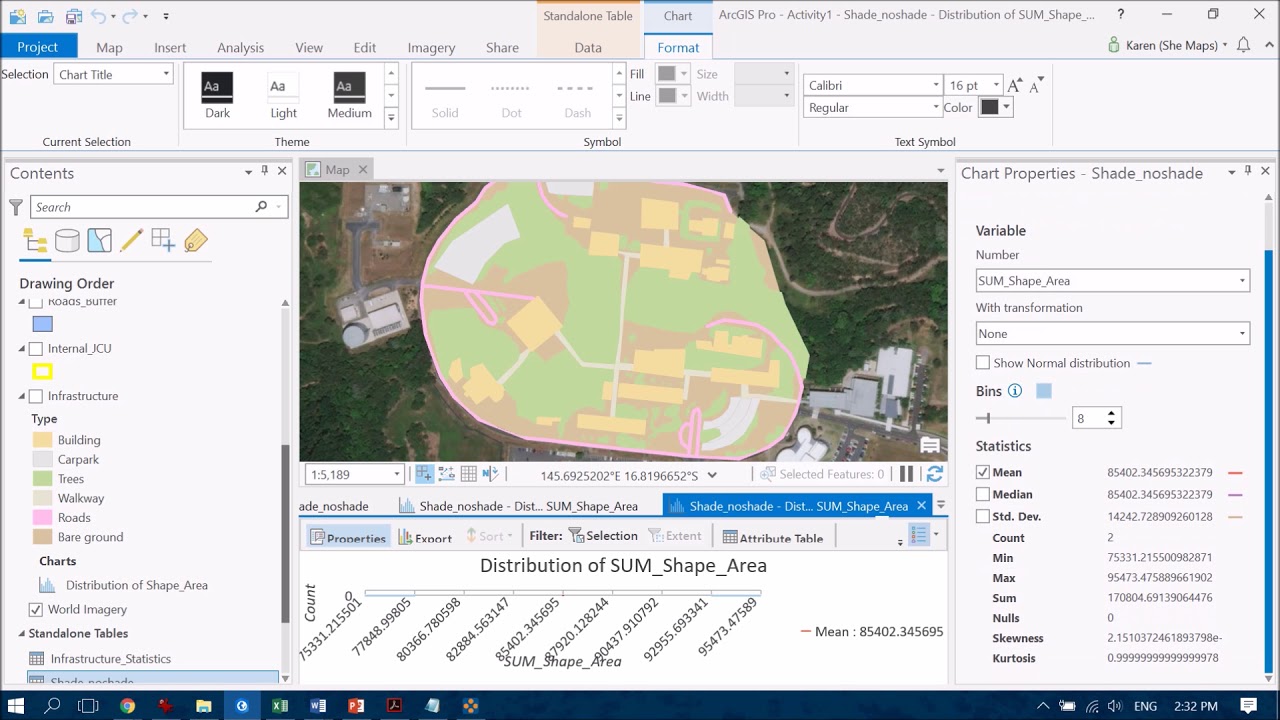Screen dimensions: 1280x720
Task: Click the text Color swatch
Action: coord(990,107)
